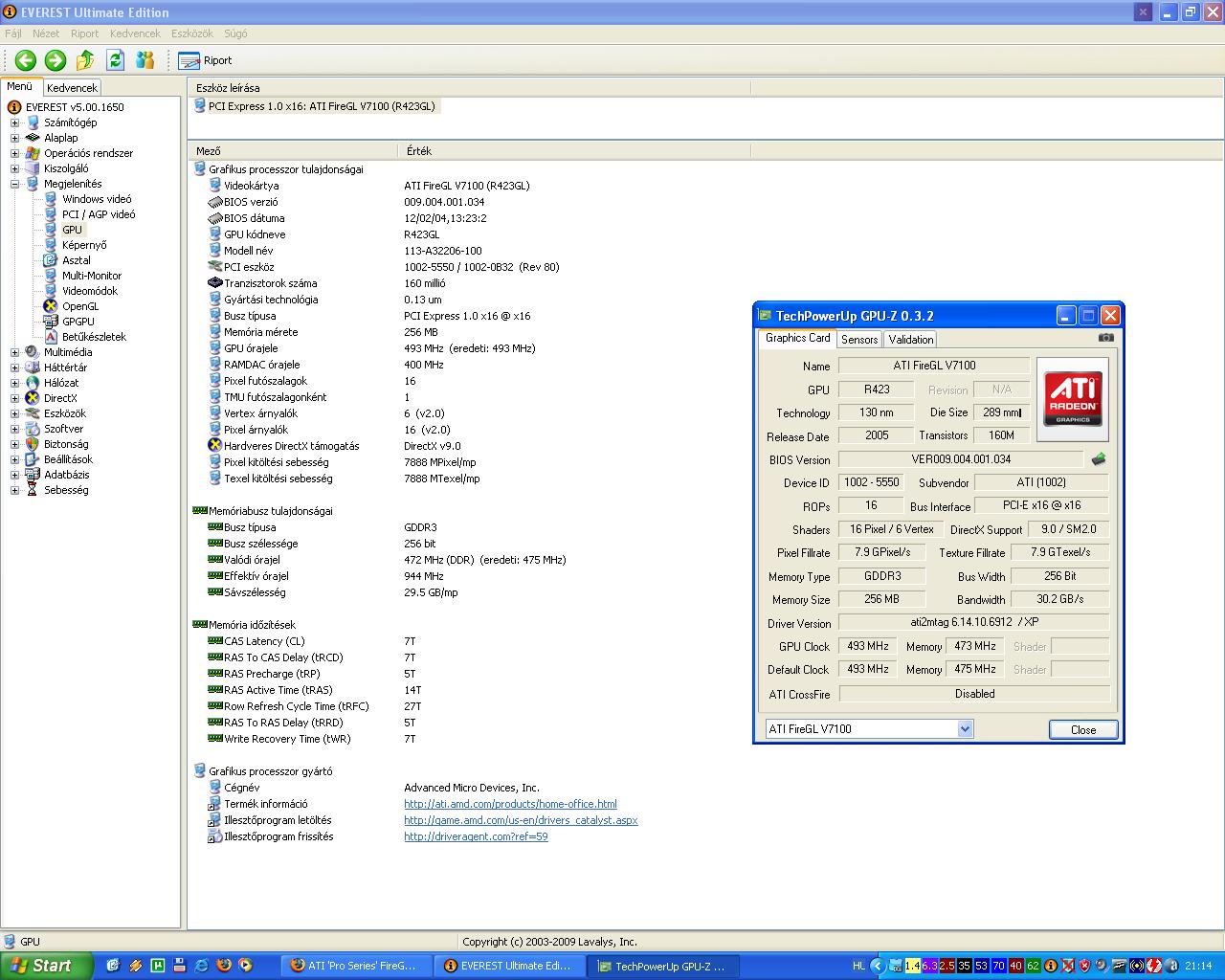The width and height of the screenshot is (1225, 980).
Task: Select Windows videó tree item
Action: pyautogui.click(x=97, y=199)
